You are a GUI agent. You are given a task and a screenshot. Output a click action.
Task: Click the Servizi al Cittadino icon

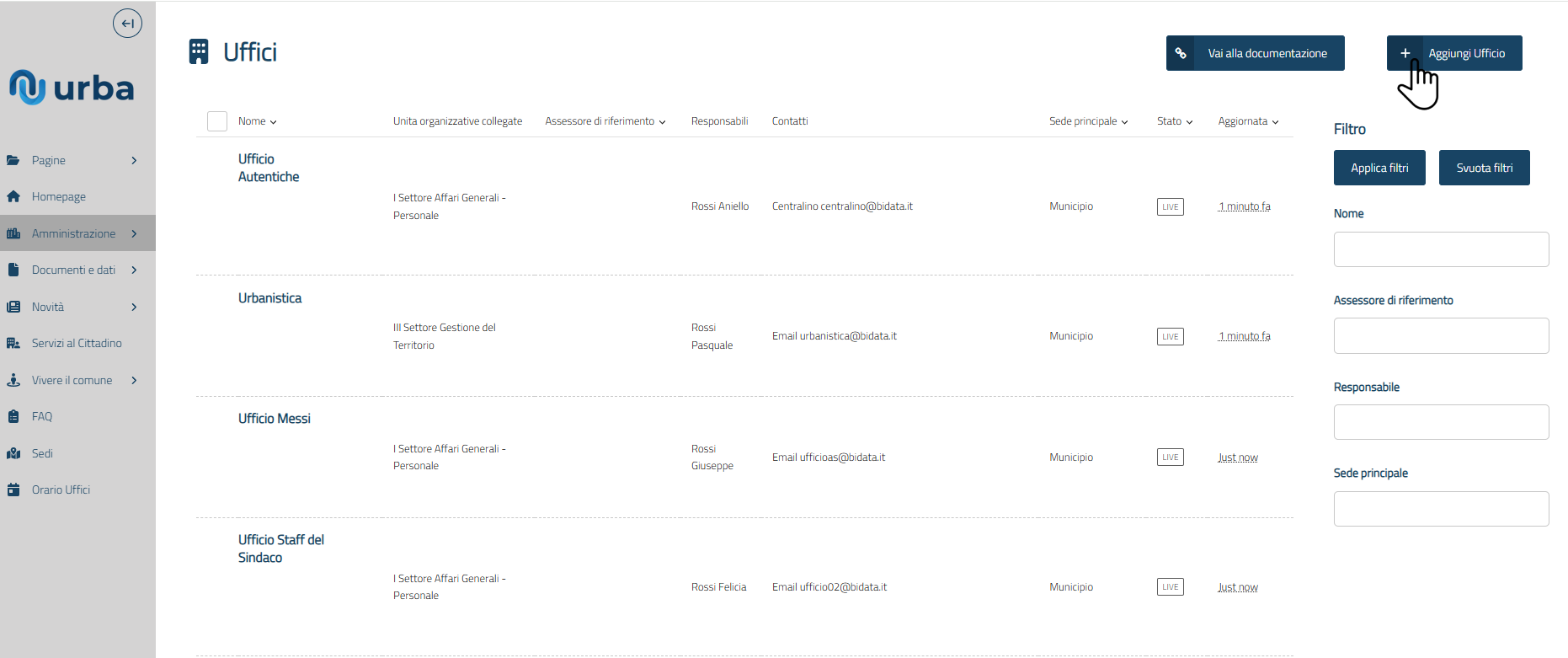coord(13,343)
